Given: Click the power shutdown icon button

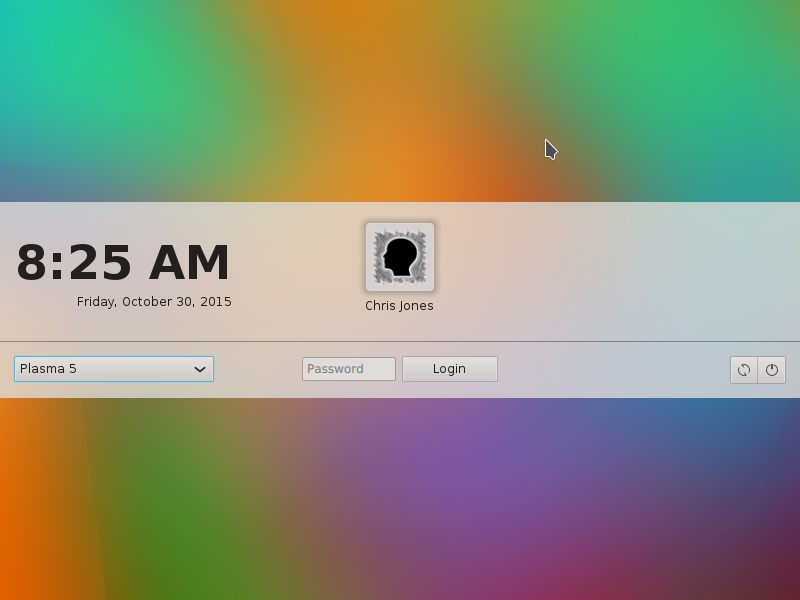Looking at the screenshot, I should tap(771, 370).
